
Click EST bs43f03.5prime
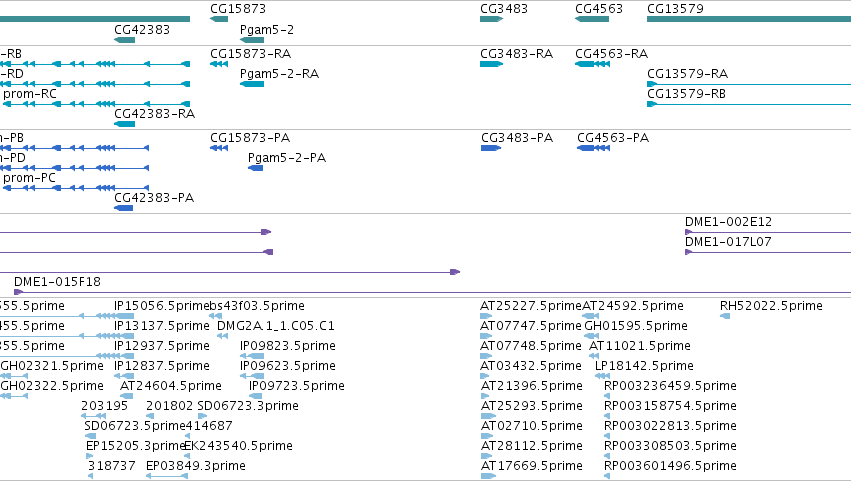[x=257, y=306]
